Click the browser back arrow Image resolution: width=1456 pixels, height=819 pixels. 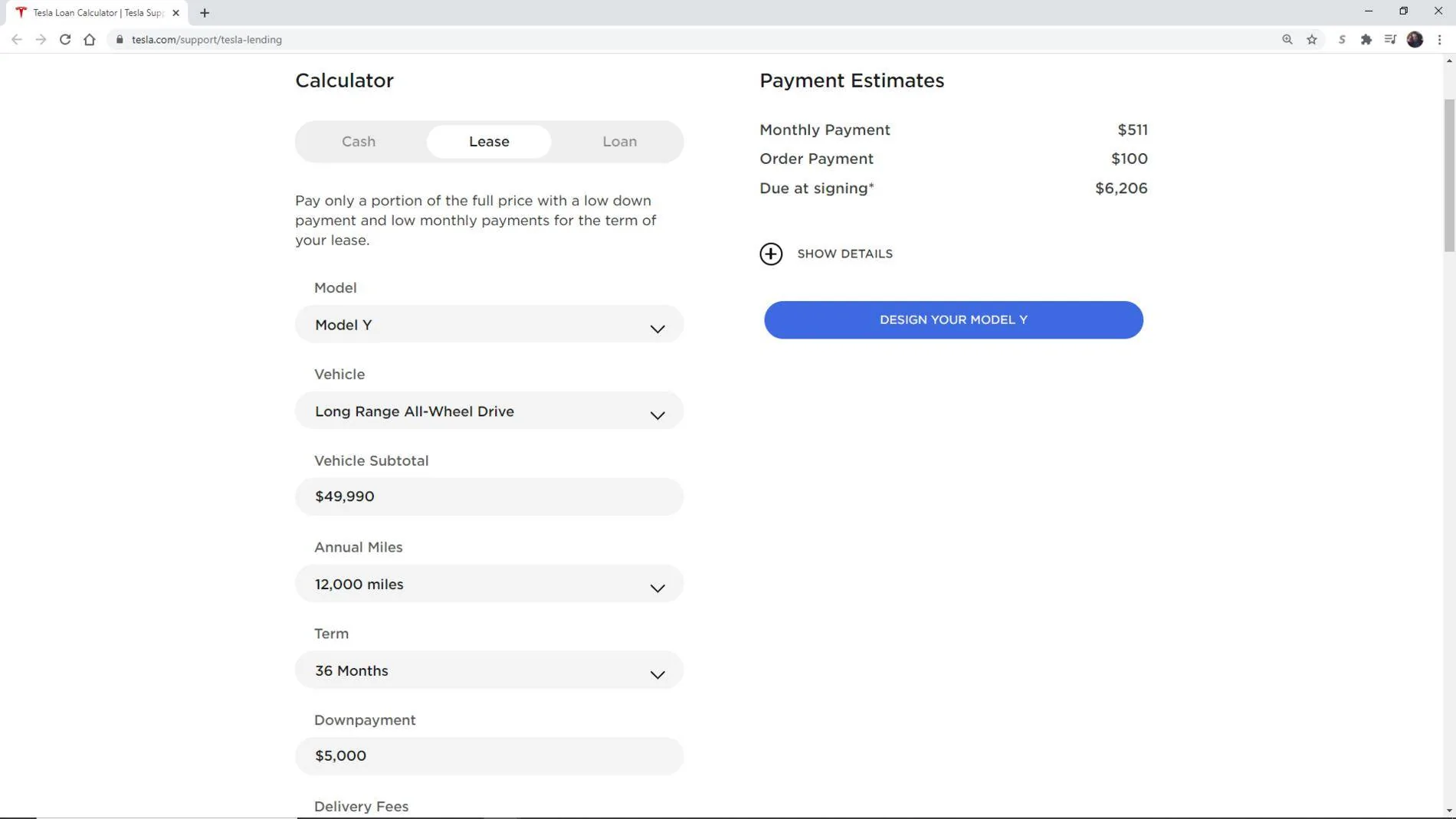pos(17,40)
